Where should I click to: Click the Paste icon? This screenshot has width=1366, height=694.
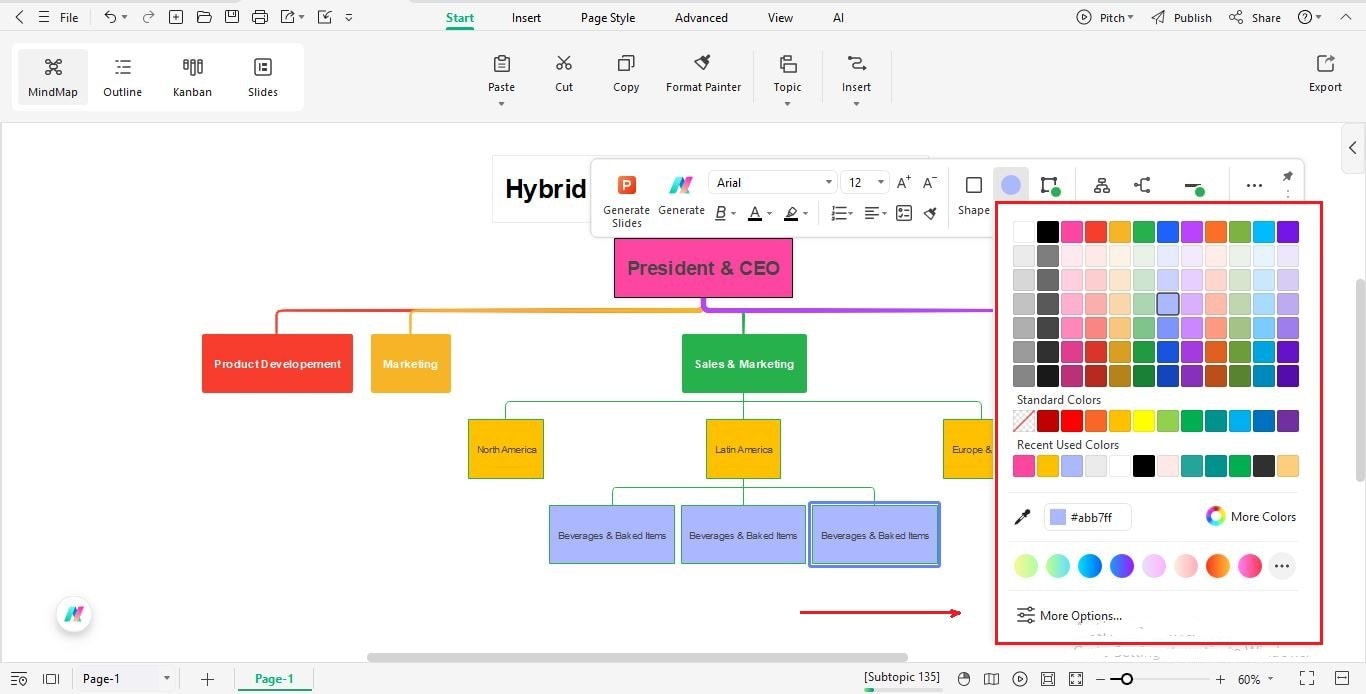pos(502,63)
